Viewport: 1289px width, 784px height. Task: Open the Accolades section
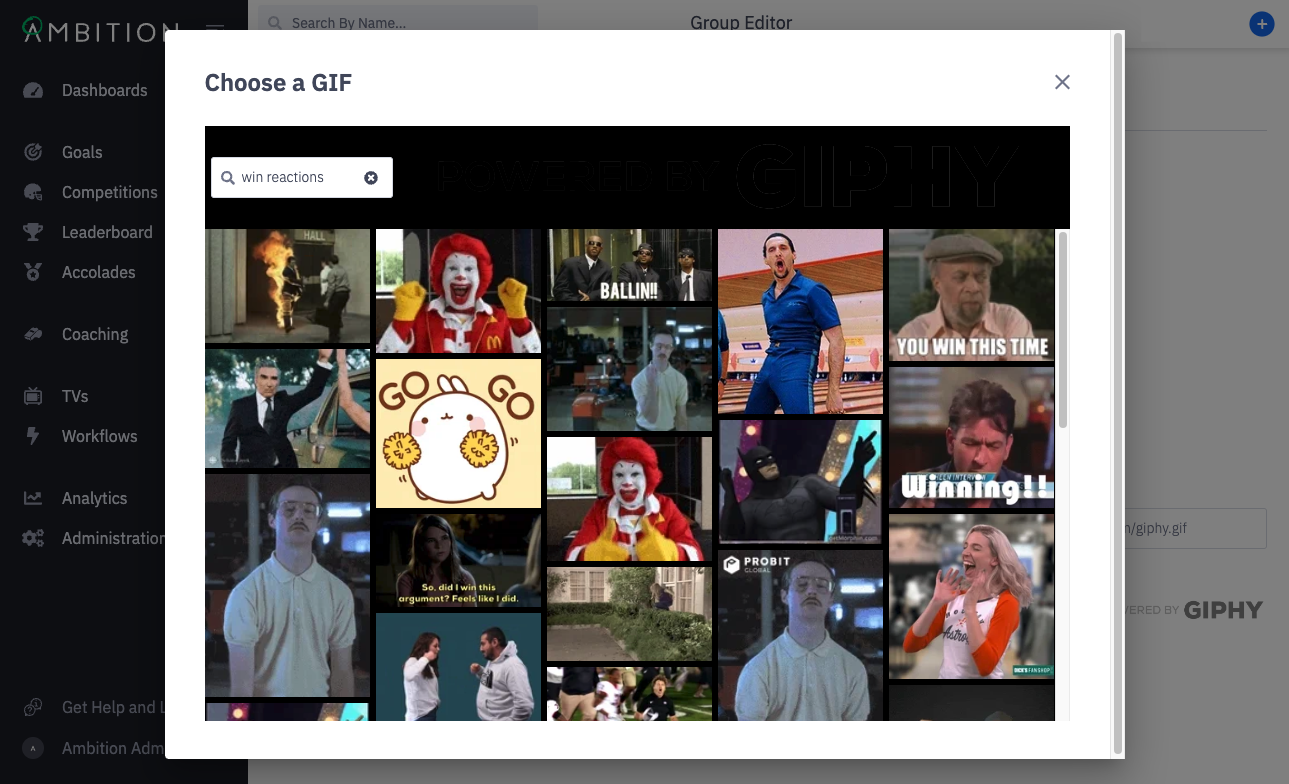tap(99, 272)
